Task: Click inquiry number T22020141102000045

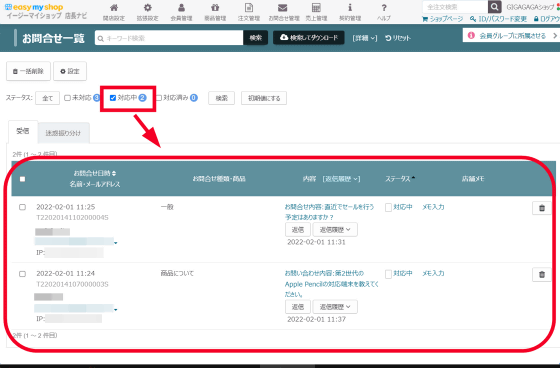Action: coord(72,218)
